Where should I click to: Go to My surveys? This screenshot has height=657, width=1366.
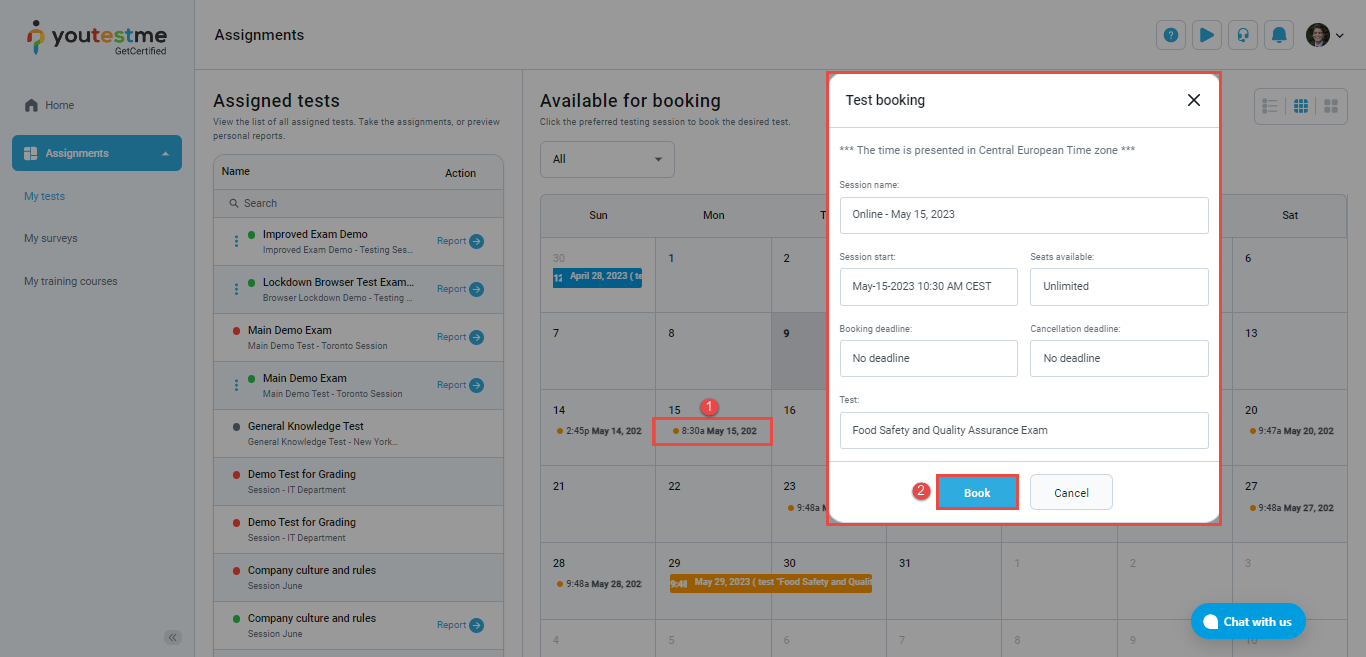51,239
